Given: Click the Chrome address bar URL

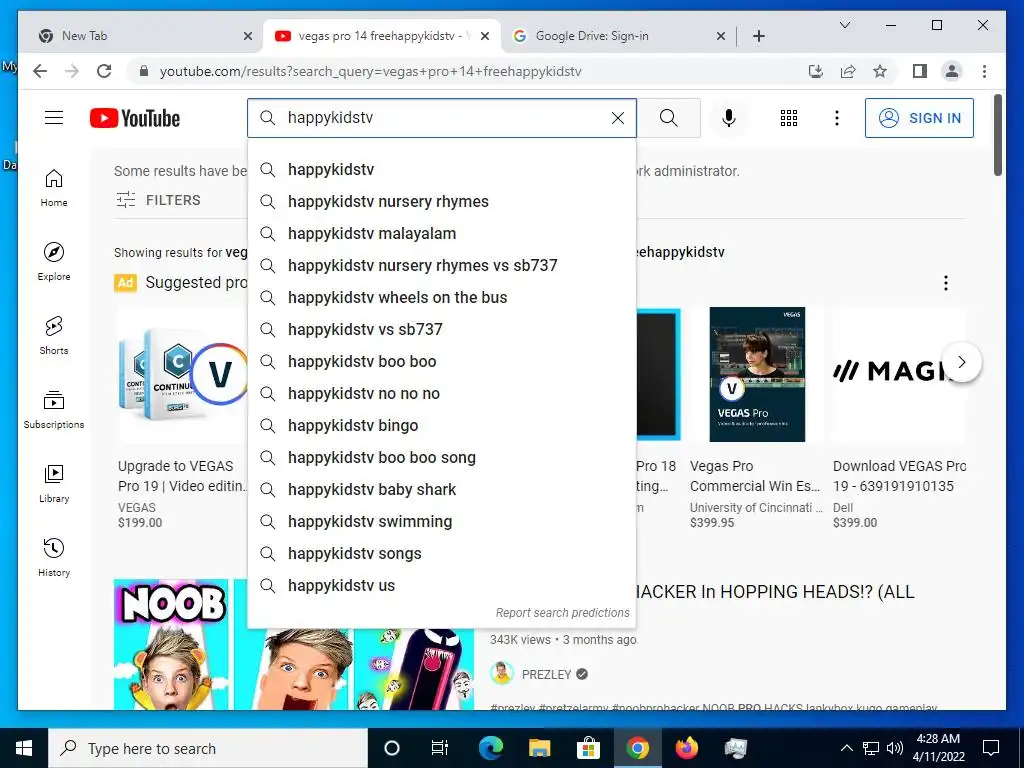Looking at the screenshot, I should pyautogui.click(x=370, y=71).
